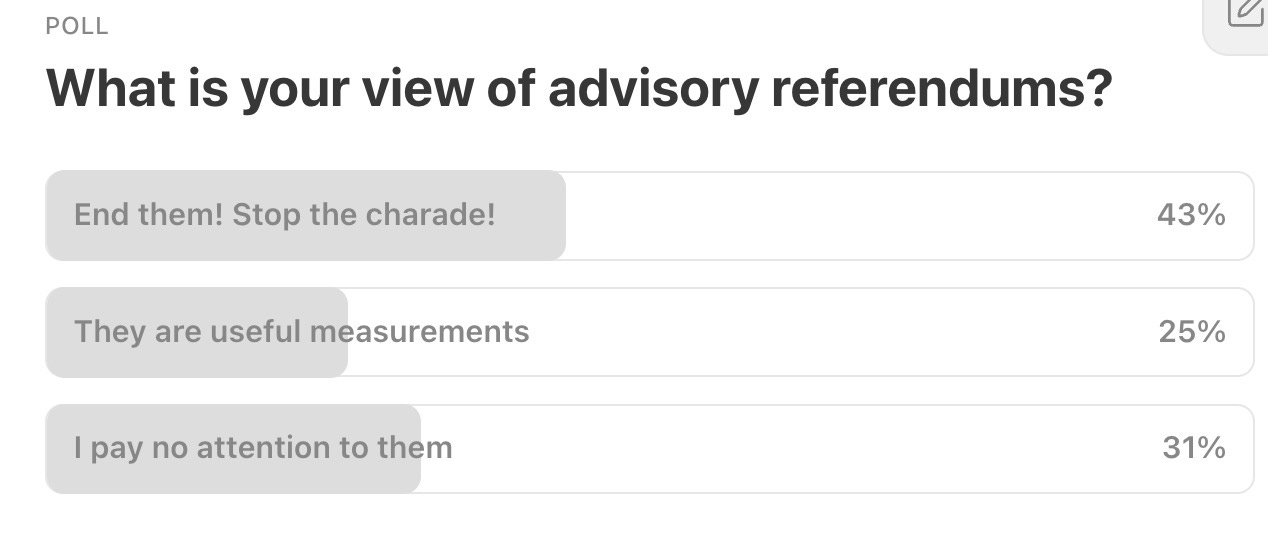Image resolution: width=1268 pixels, height=538 pixels.
Task: Click the 43% result value
Action: point(1191,215)
